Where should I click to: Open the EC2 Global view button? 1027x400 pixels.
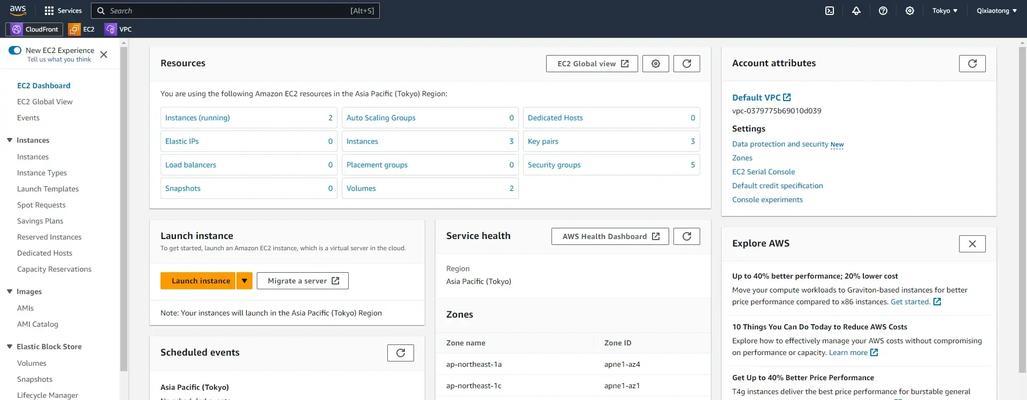click(591, 64)
